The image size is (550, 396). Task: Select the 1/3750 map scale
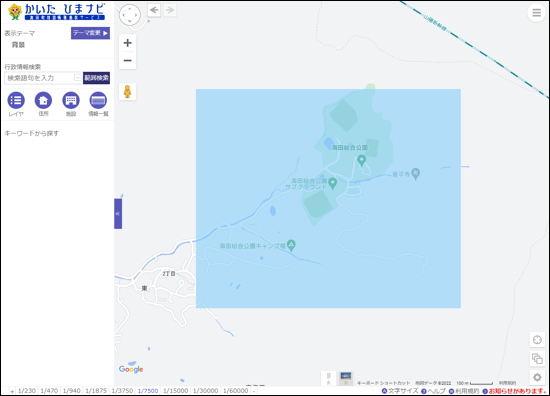122,391
